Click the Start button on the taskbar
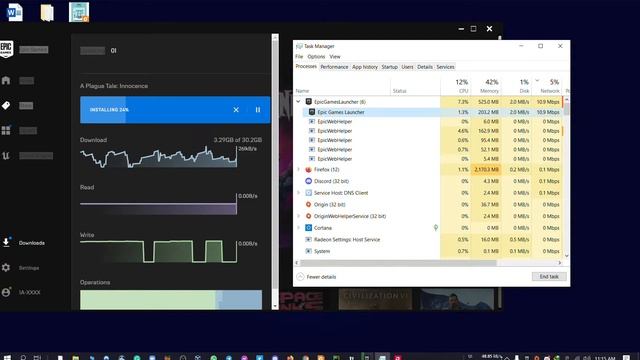Viewport: 640px width, 360px height. pyautogui.click(x=7, y=357)
